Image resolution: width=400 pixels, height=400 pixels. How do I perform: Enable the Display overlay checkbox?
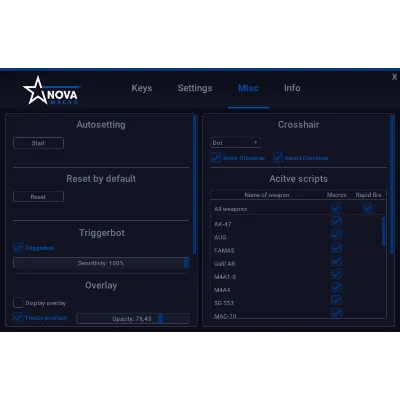tap(18, 303)
